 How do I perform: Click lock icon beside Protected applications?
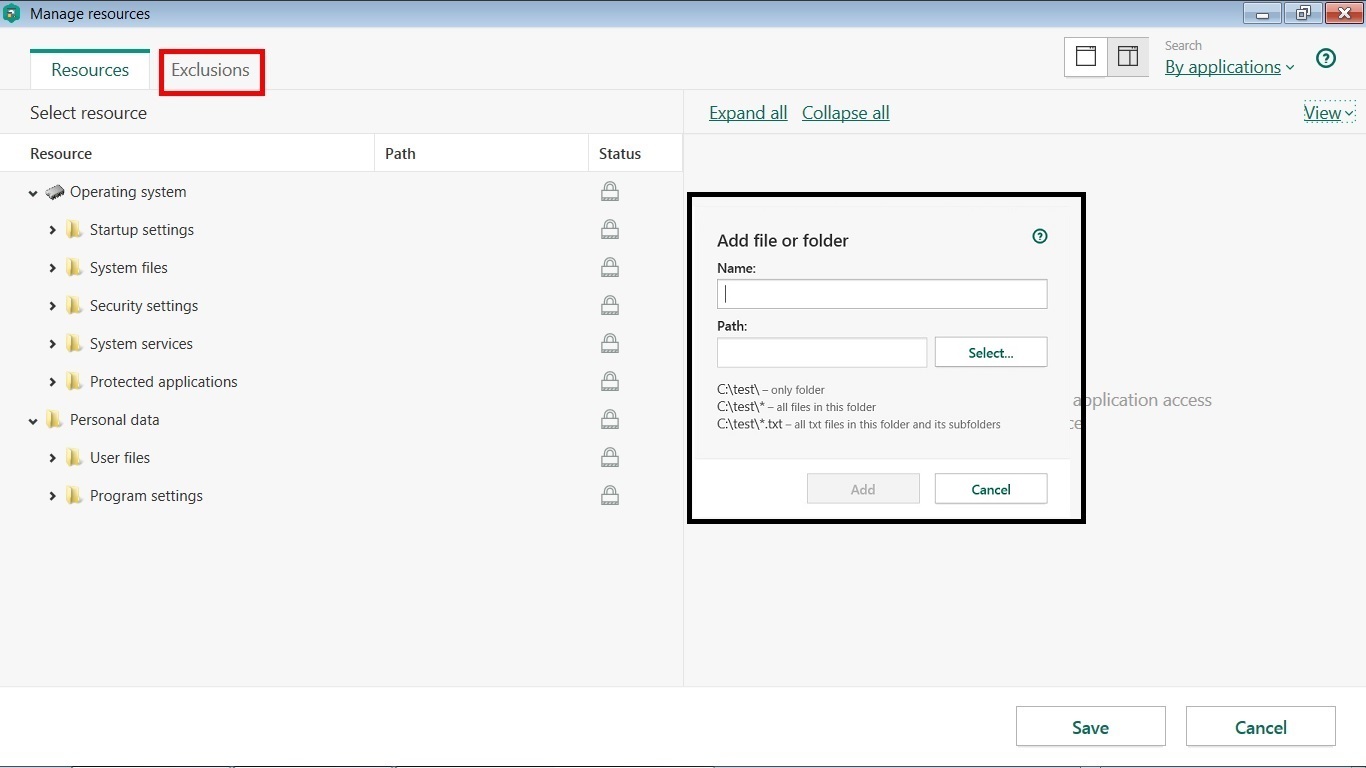coord(609,382)
